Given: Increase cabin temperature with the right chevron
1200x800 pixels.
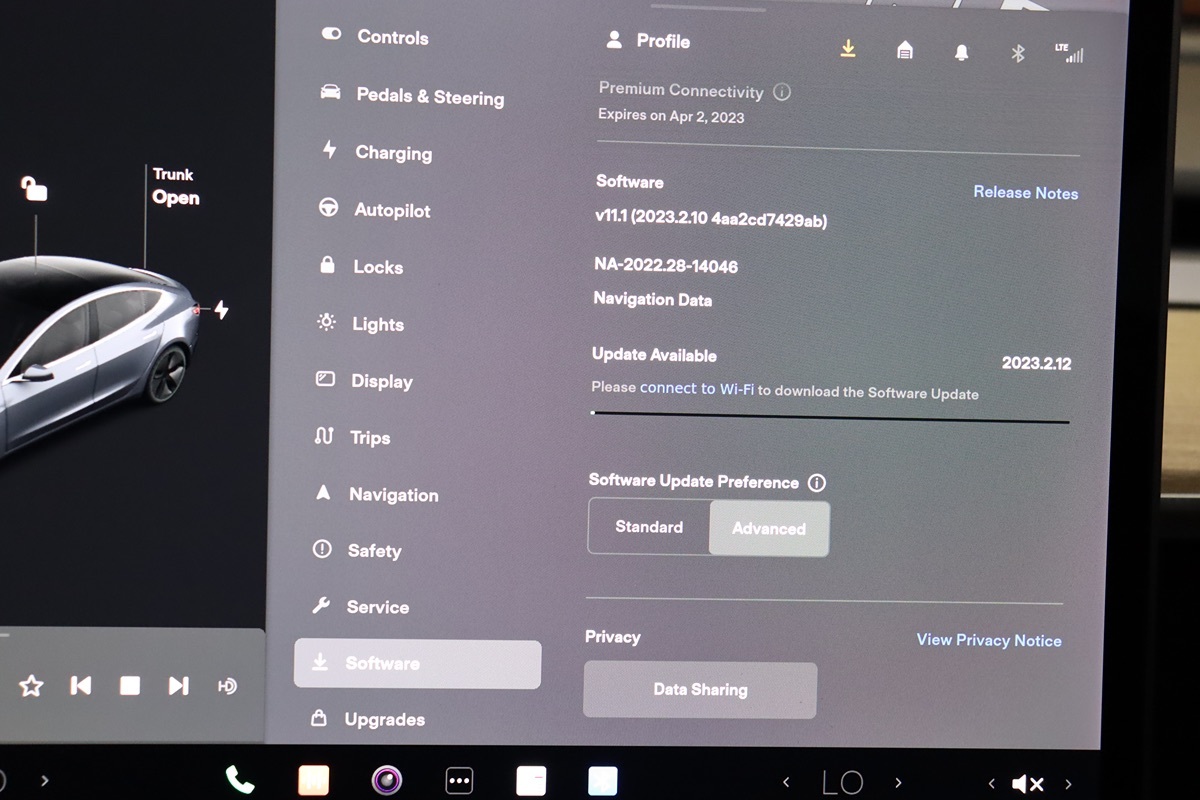Looking at the screenshot, I should (898, 783).
